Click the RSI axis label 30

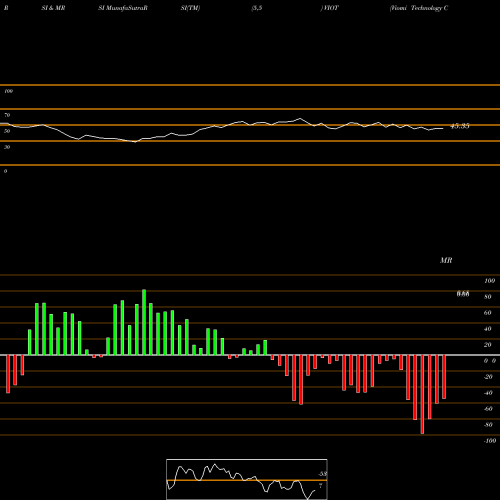[x=7, y=147]
